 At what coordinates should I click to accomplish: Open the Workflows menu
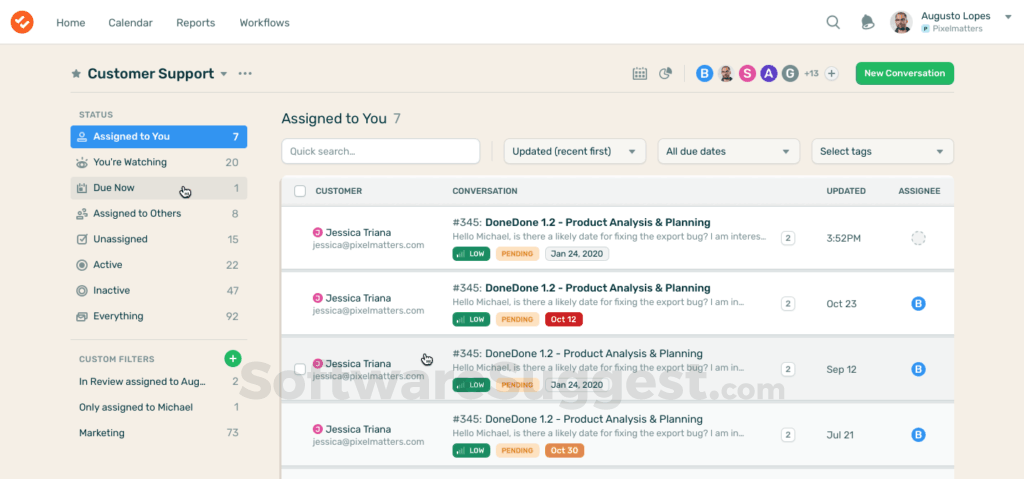pyautogui.click(x=264, y=22)
